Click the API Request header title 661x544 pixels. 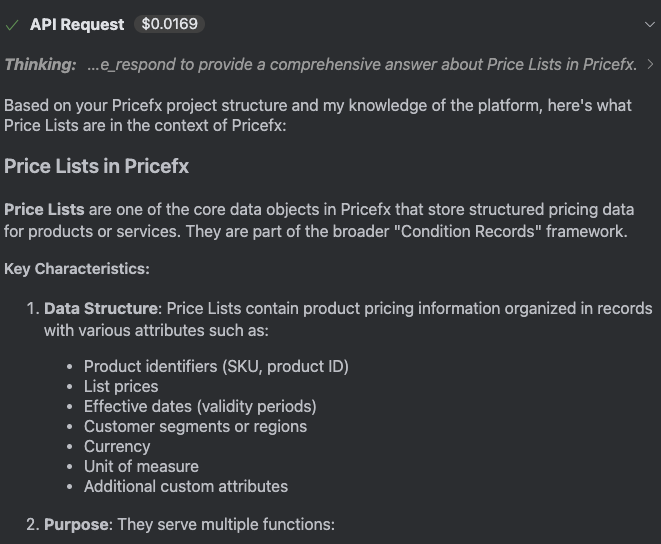coord(77,25)
